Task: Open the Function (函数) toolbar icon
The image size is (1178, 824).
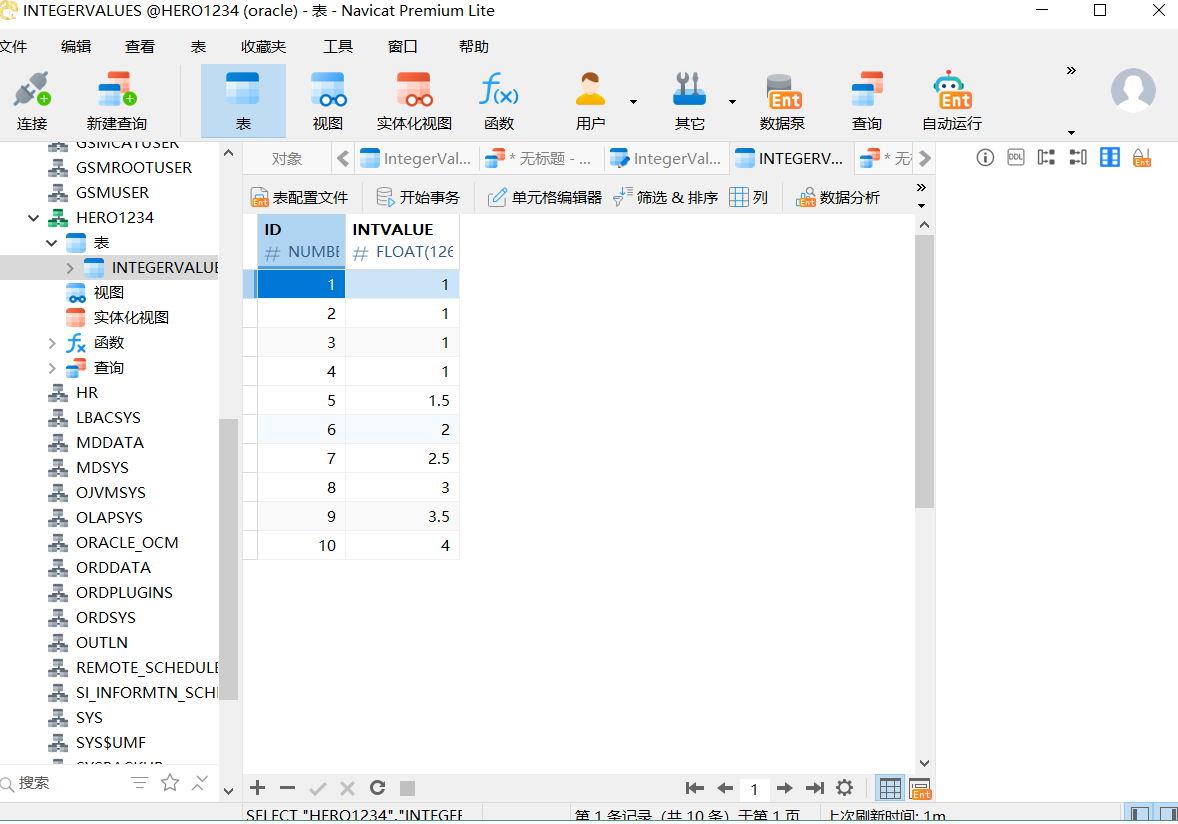Action: 499,101
